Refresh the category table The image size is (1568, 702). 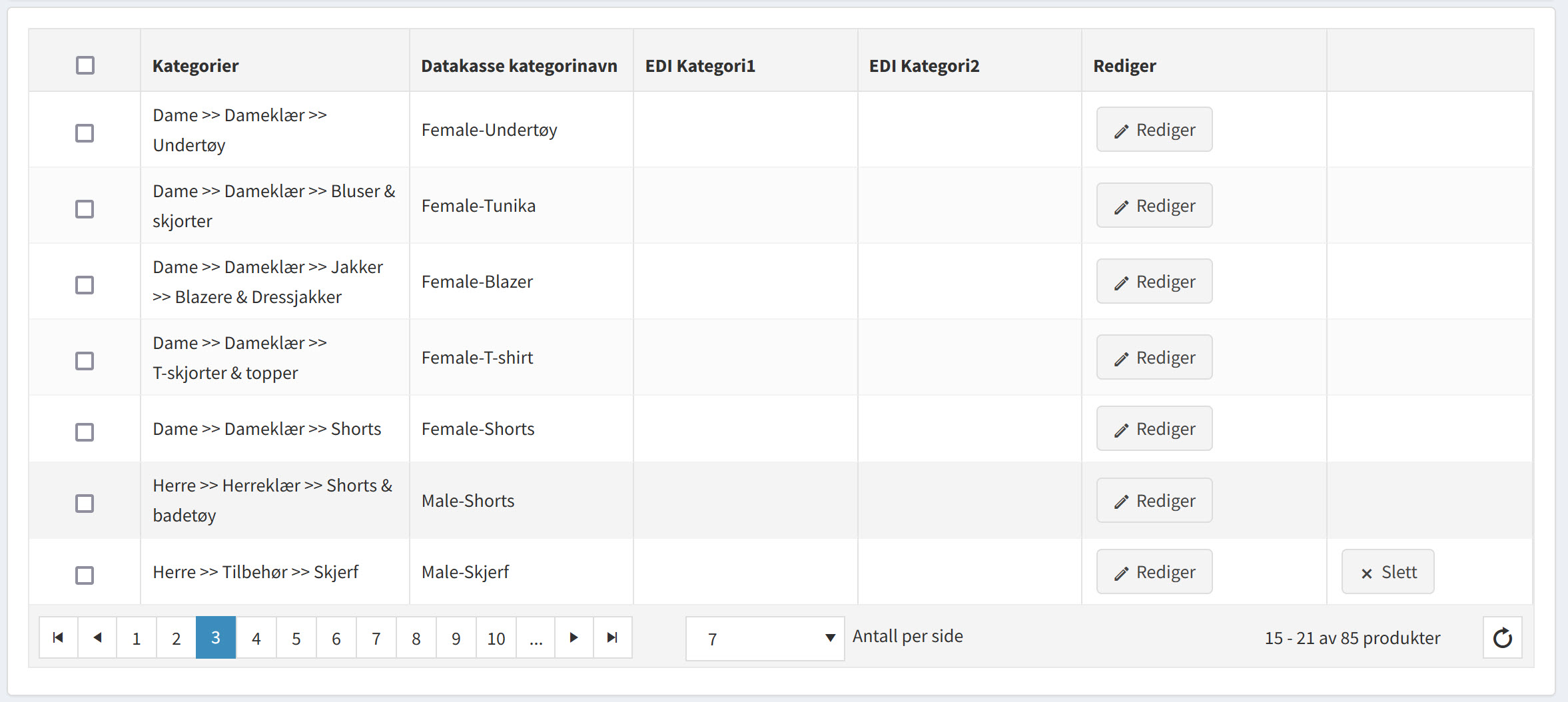click(x=1502, y=638)
